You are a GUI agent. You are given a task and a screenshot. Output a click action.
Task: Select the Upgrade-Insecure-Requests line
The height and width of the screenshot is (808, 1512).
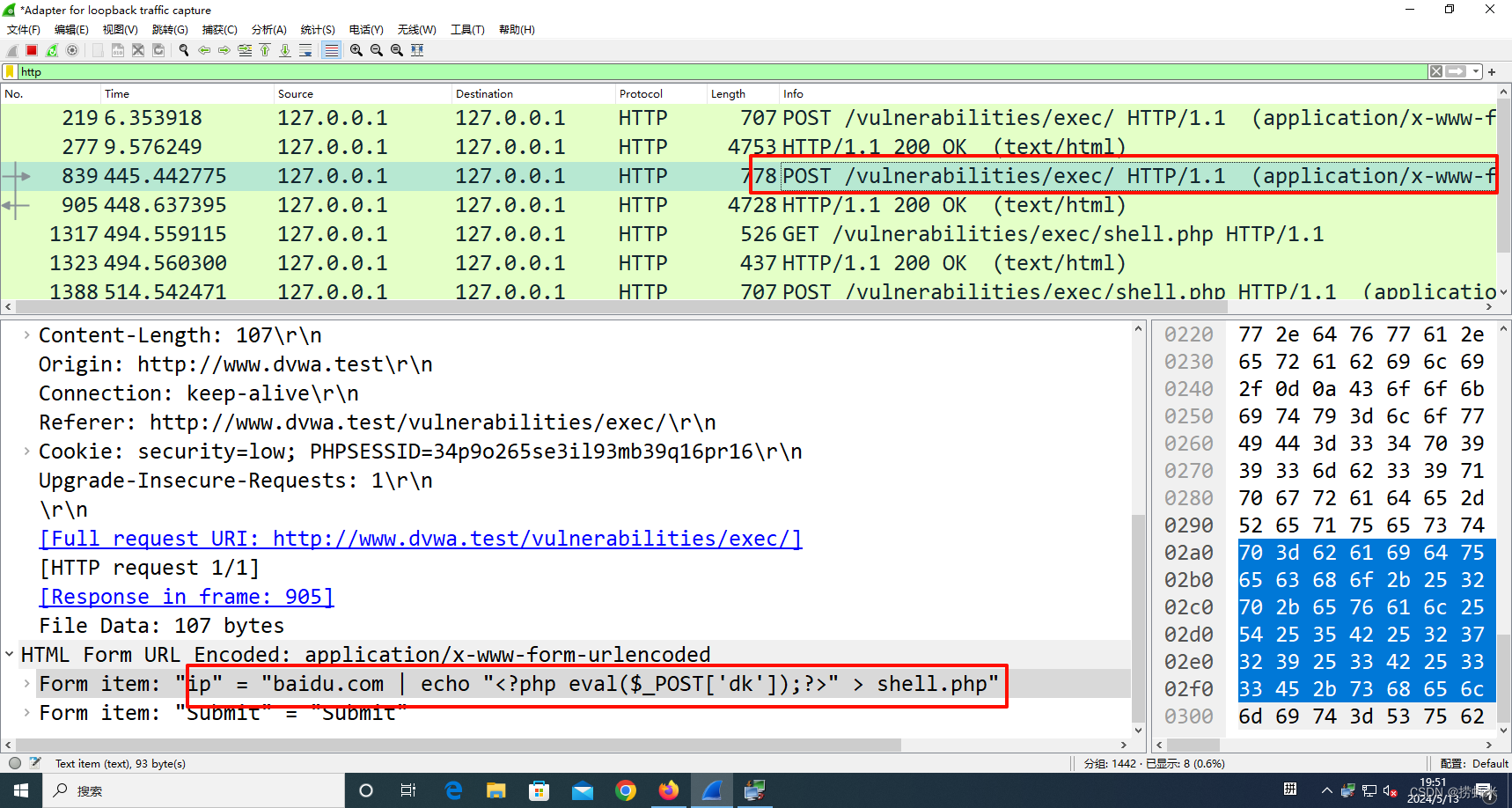(x=235, y=481)
